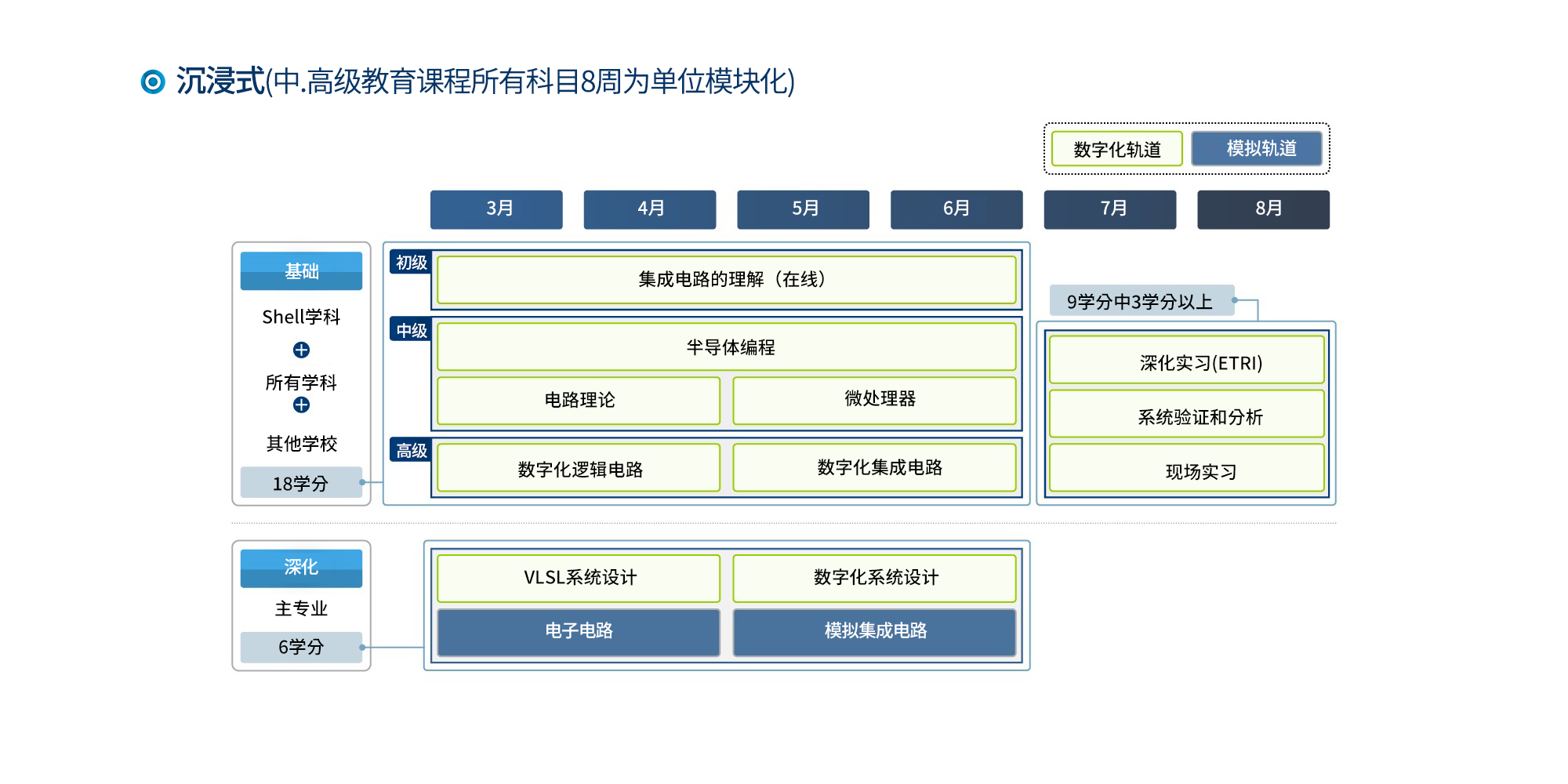
Task: Open the 8月 month header
Action: [x=1264, y=209]
